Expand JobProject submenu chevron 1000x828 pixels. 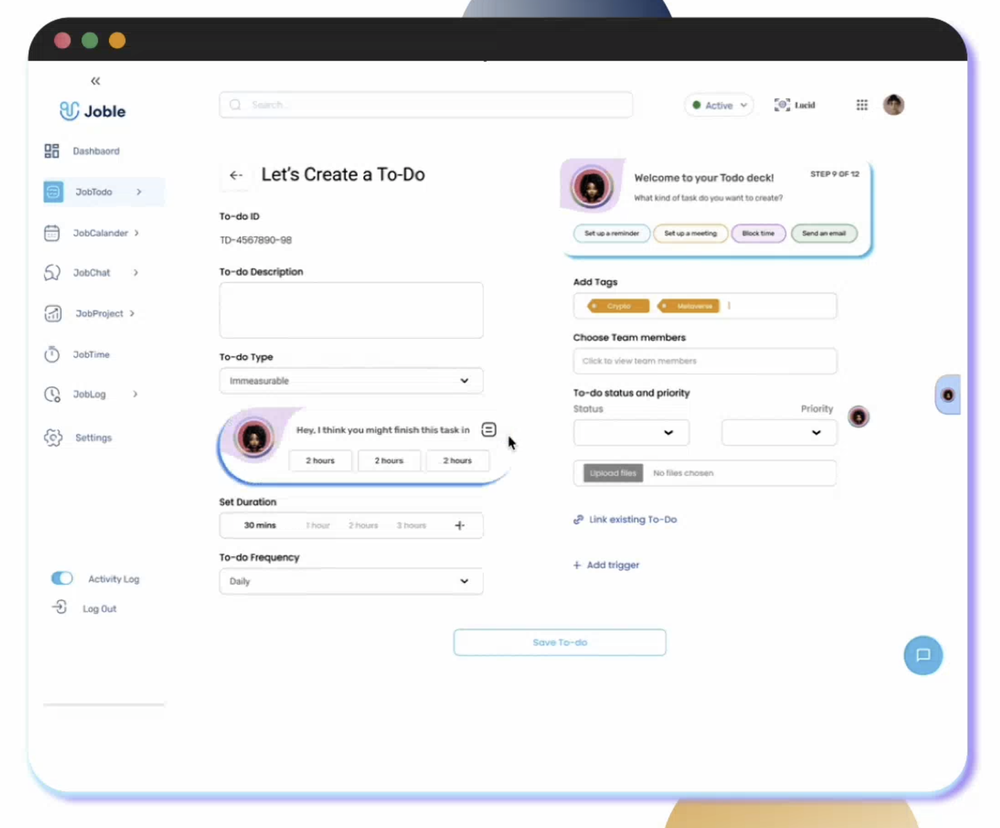click(x=132, y=313)
